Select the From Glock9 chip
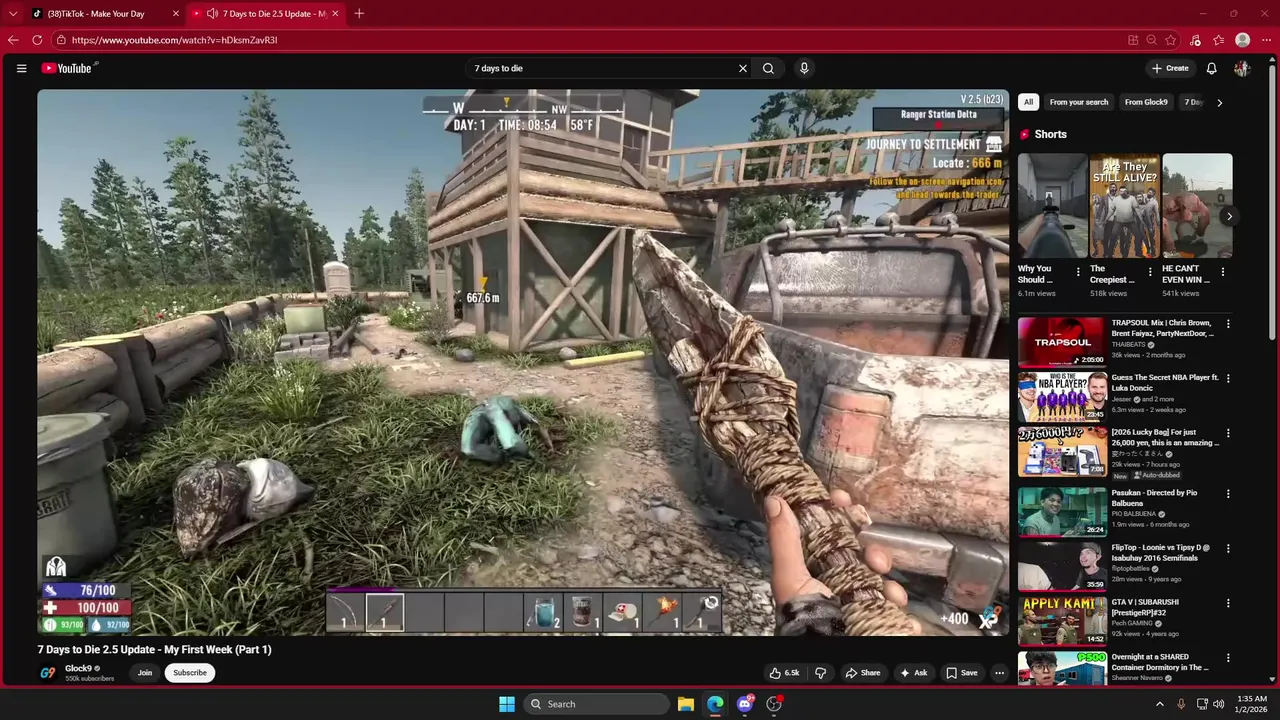Image resolution: width=1280 pixels, height=720 pixels. 1146,102
